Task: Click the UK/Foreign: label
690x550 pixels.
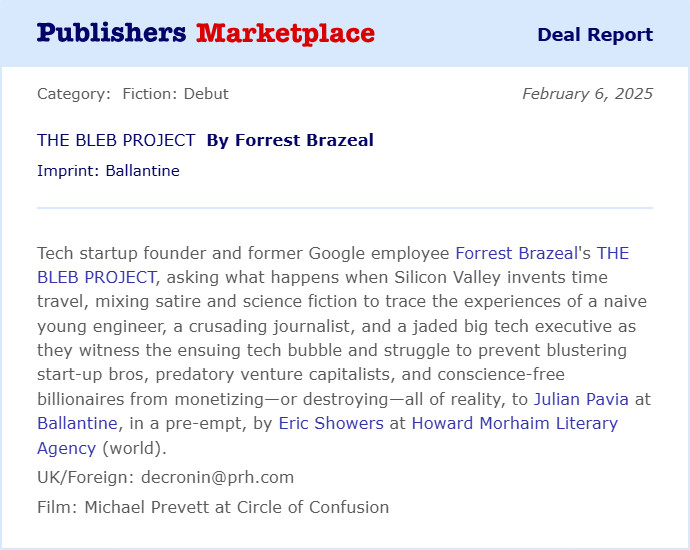Action: pos(86,477)
